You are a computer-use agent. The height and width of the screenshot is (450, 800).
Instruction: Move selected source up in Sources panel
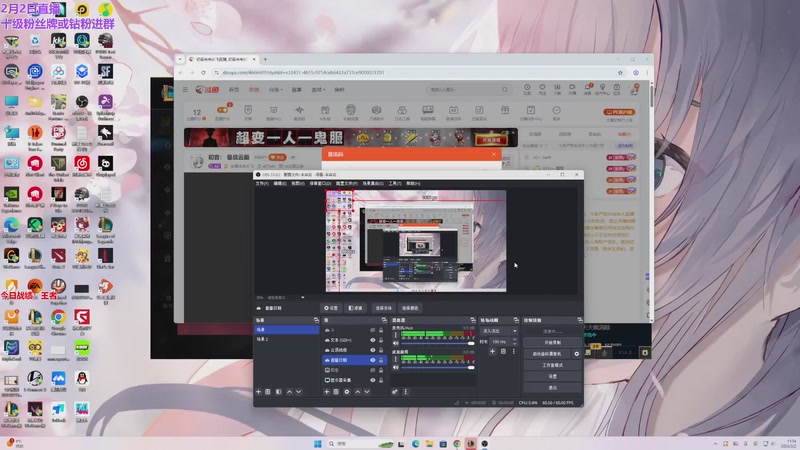pyautogui.click(x=358, y=392)
